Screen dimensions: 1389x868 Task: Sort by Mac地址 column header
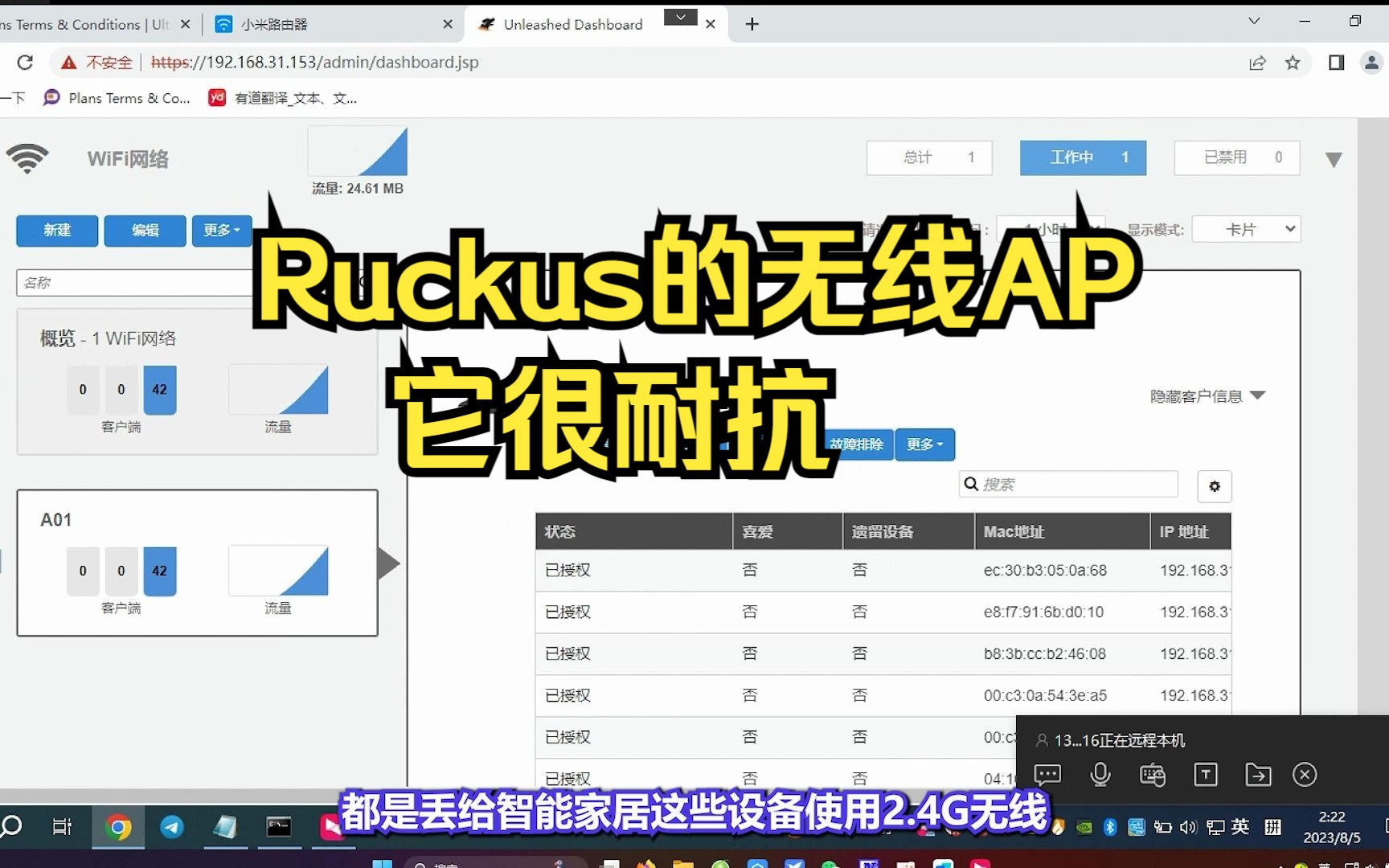(x=1062, y=531)
